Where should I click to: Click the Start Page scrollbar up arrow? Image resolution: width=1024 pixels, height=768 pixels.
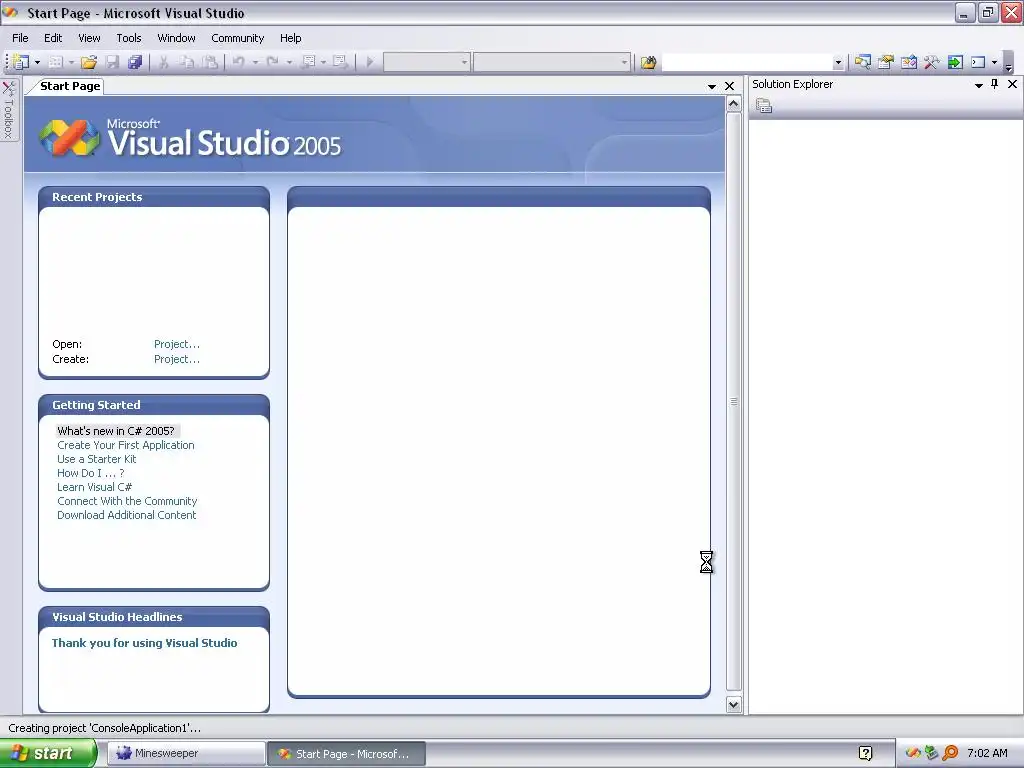(733, 104)
